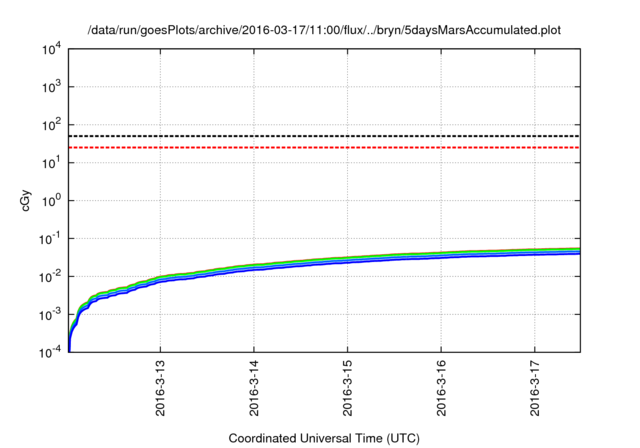Click the 2016-3-13 date label
Viewport: 640px width, 448px height.
(x=160, y=388)
